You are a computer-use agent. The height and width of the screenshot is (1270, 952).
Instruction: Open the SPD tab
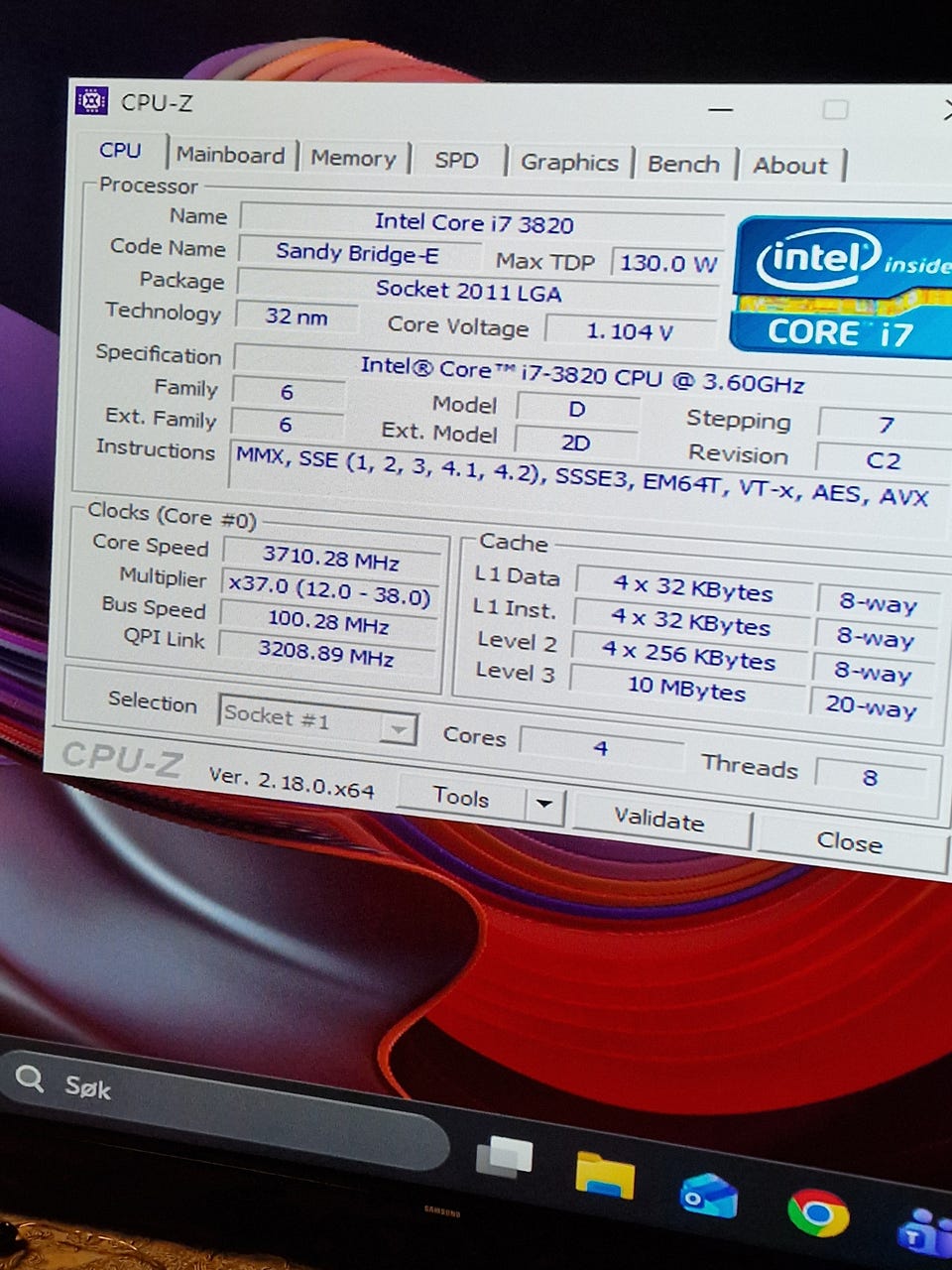tap(456, 160)
